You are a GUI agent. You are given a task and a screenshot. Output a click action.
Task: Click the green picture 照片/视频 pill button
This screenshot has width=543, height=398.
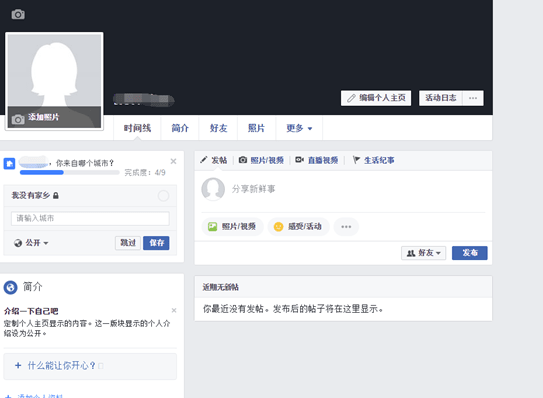click(232, 227)
